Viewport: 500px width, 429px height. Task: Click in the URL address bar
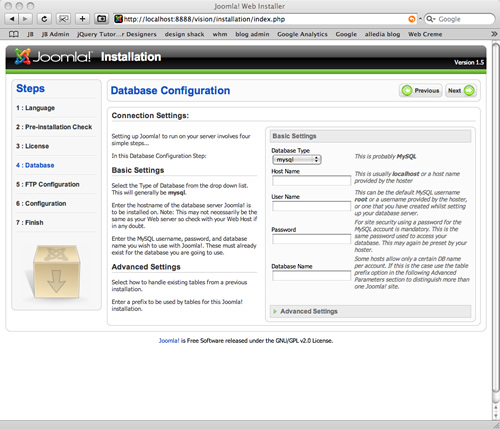click(x=265, y=19)
